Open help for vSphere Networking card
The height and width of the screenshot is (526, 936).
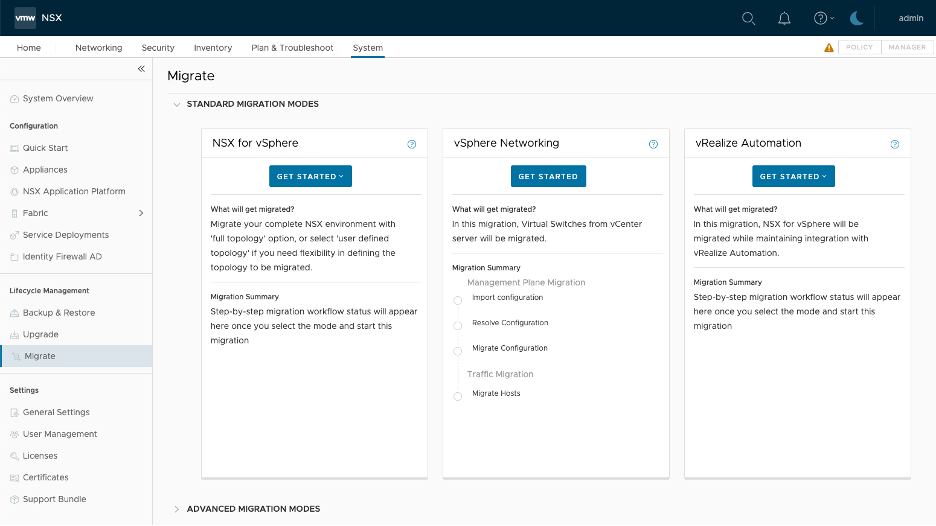(653, 144)
